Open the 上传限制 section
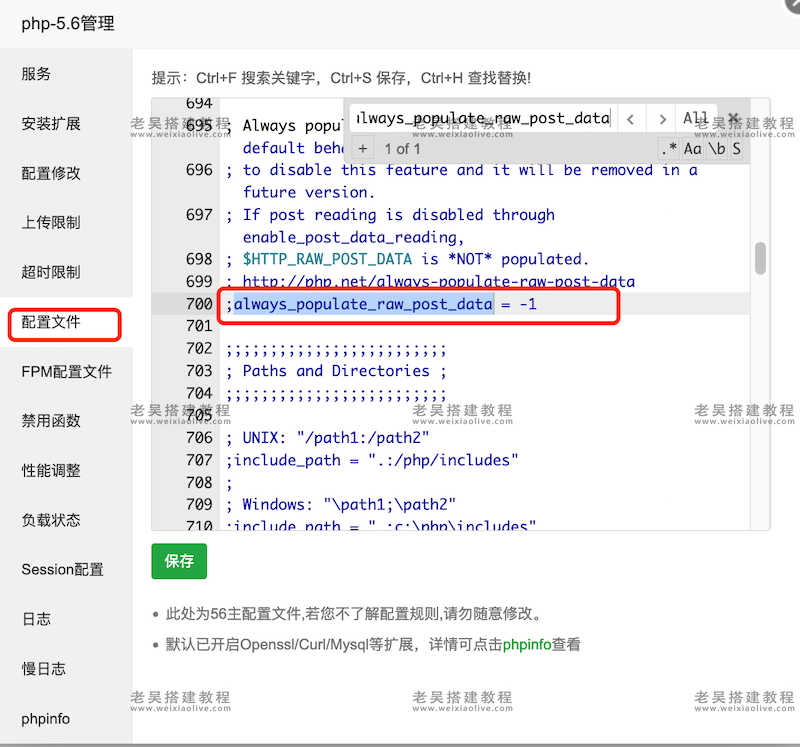800x747 pixels. [51, 222]
